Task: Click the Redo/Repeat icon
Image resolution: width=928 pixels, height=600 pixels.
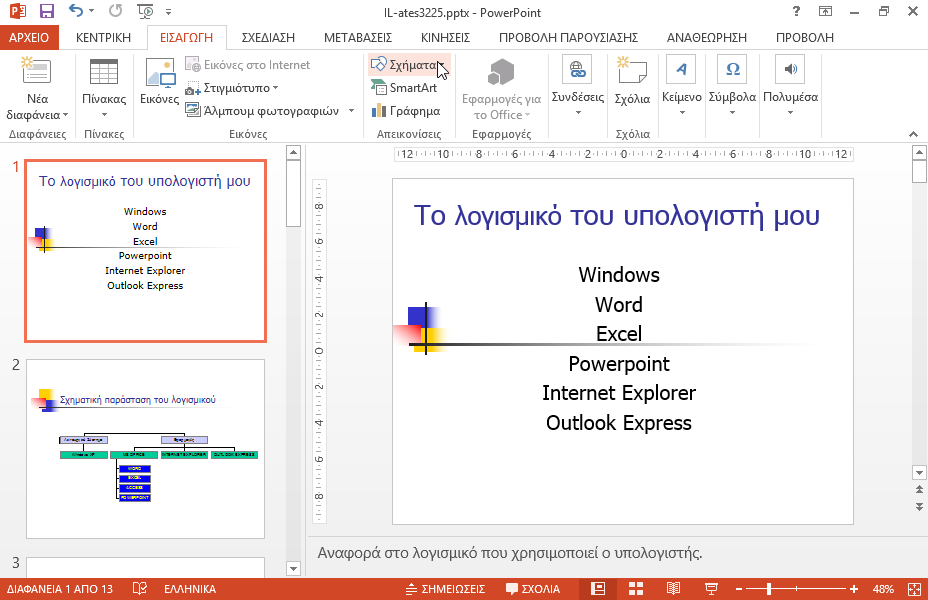Action: [x=116, y=11]
